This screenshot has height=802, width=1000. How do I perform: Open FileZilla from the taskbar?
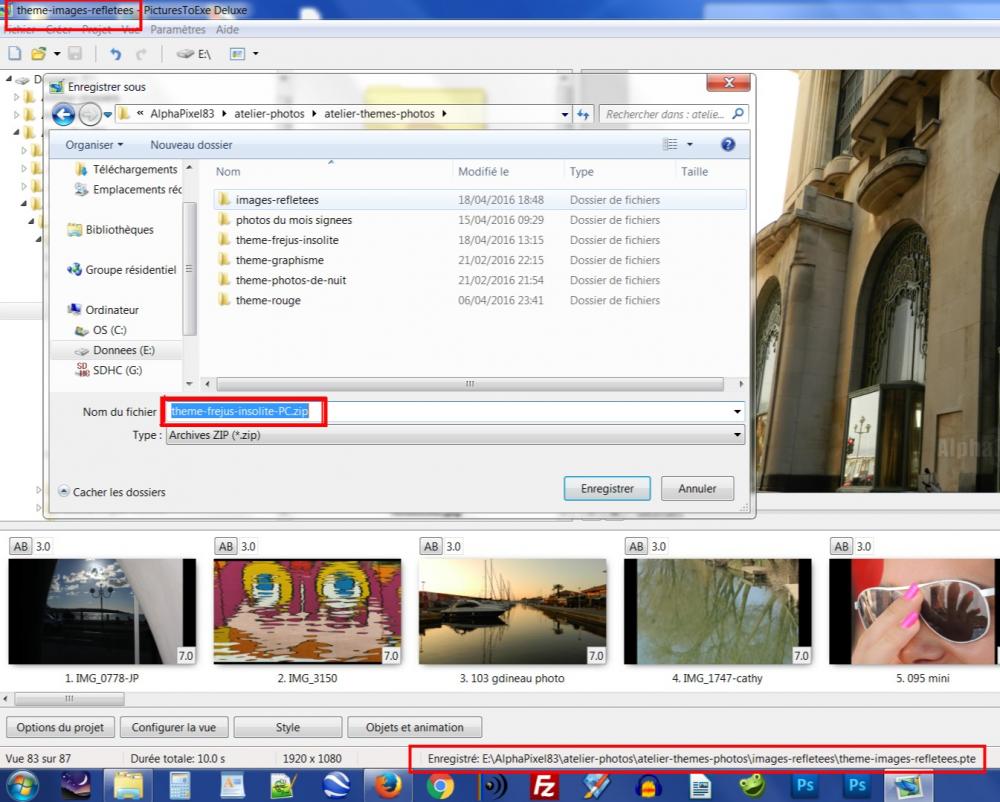545,785
